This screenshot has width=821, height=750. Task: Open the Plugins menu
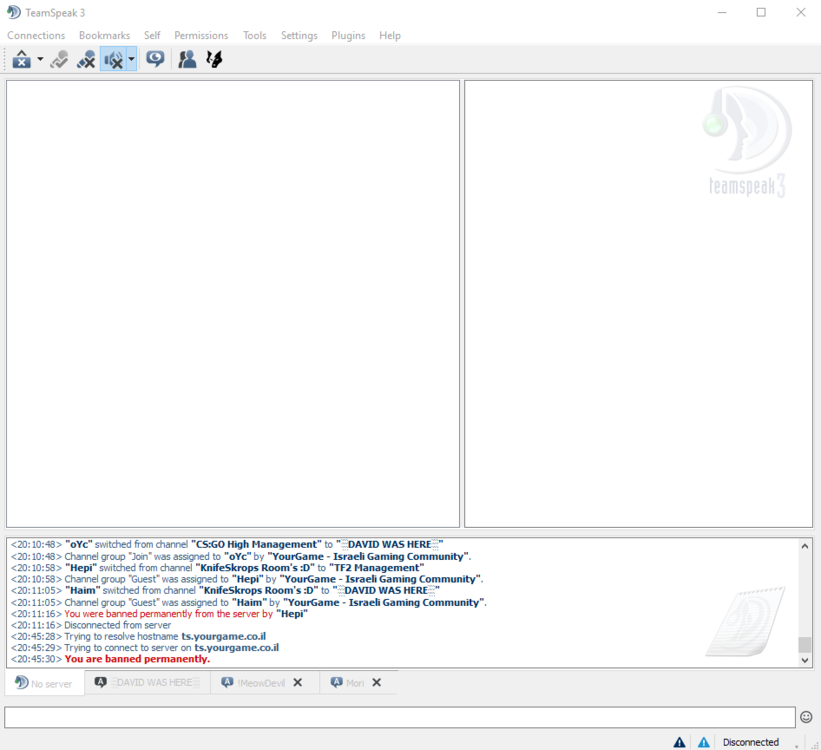[x=348, y=35]
